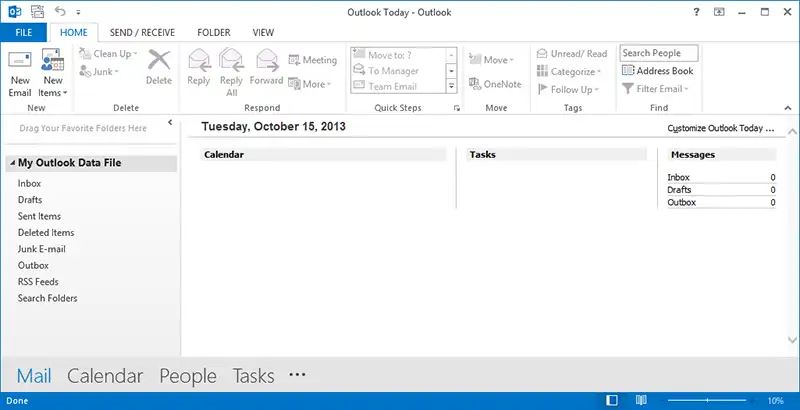Click Send/Receive All Folders quick access icon
The image size is (800, 410).
[x=37, y=11]
